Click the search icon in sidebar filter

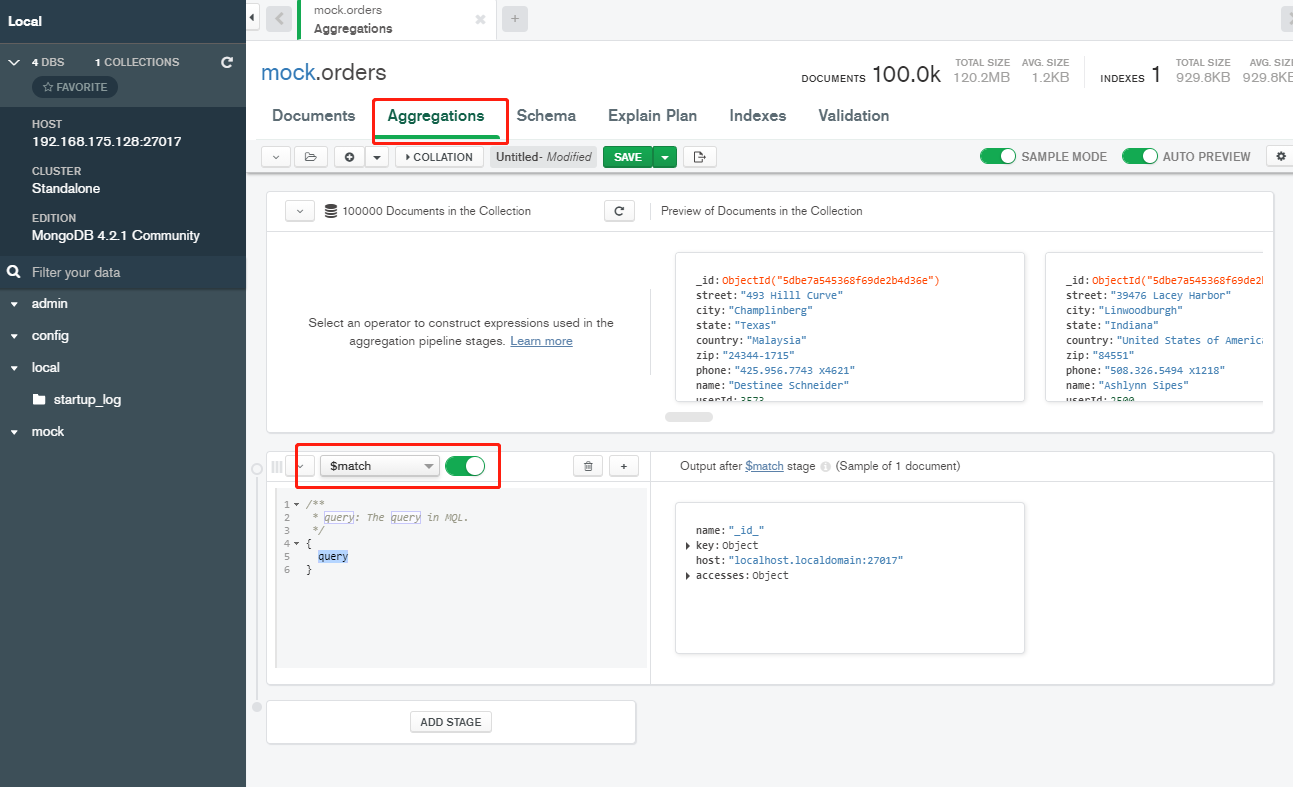(14, 272)
